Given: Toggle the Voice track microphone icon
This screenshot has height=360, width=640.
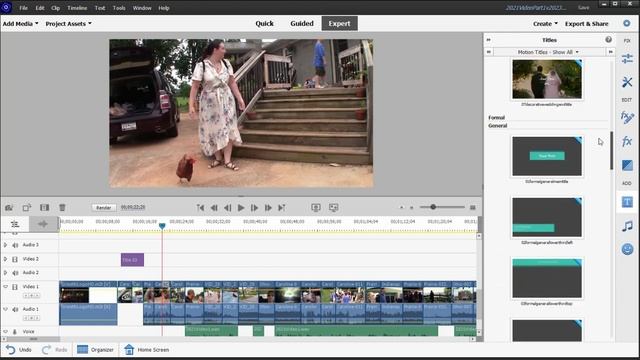Looking at the screenshot, I should [15, 331].
